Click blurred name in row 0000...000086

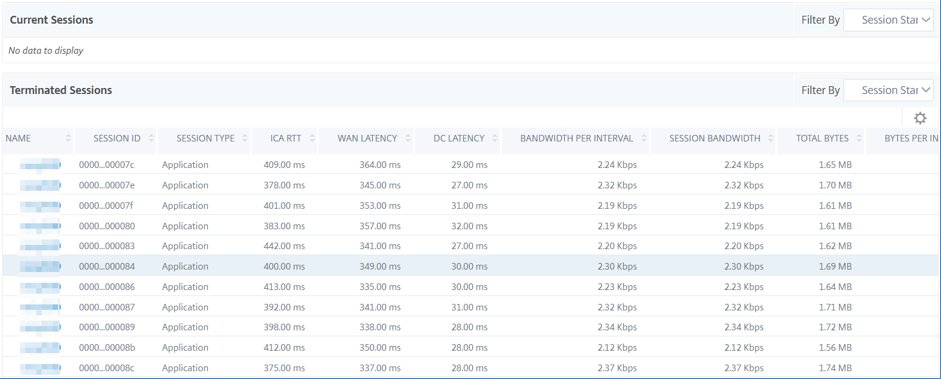pyautogui.click(x=40, y=287)
